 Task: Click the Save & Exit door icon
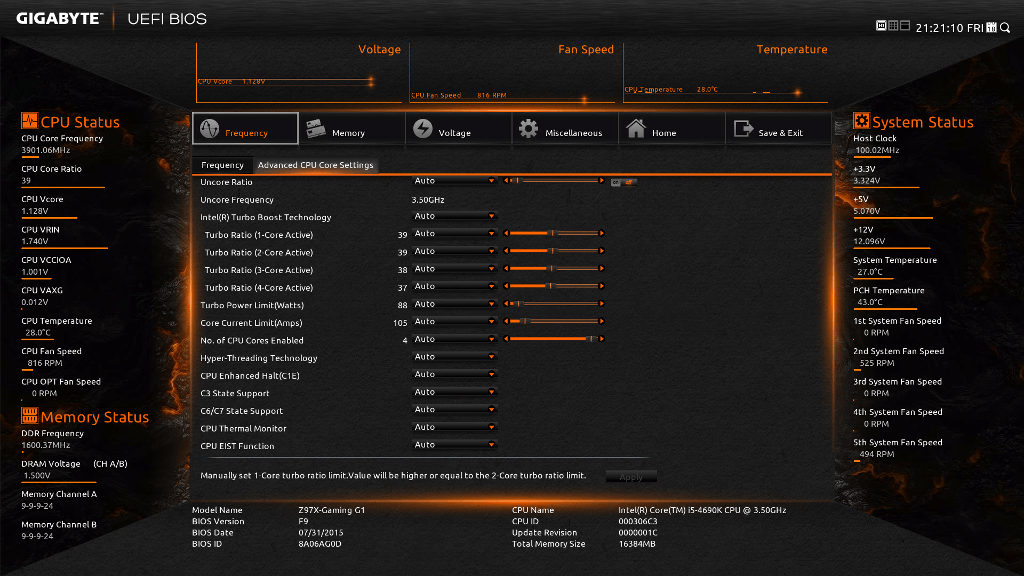(743, 129)
